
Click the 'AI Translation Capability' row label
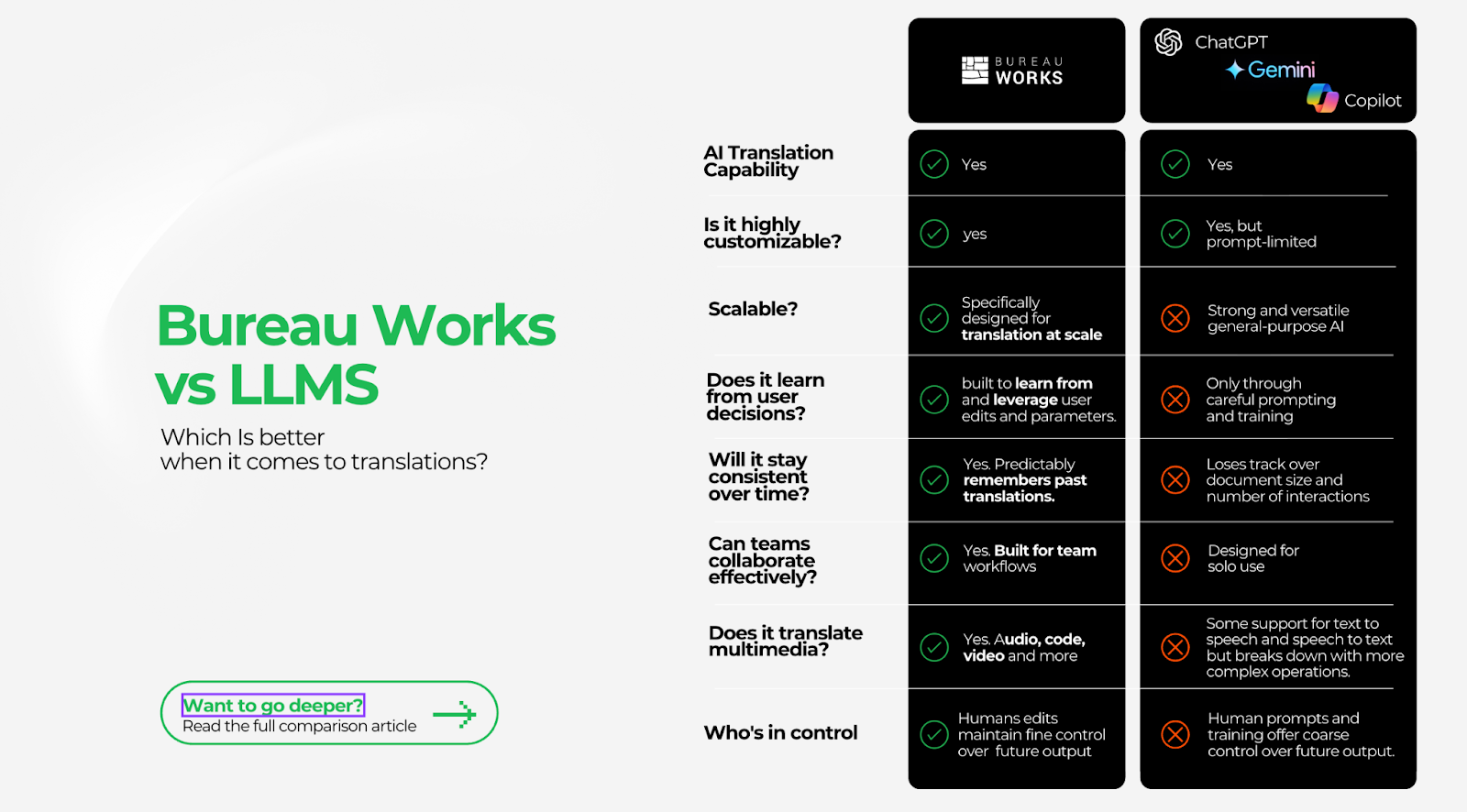[x=768, y=161]
